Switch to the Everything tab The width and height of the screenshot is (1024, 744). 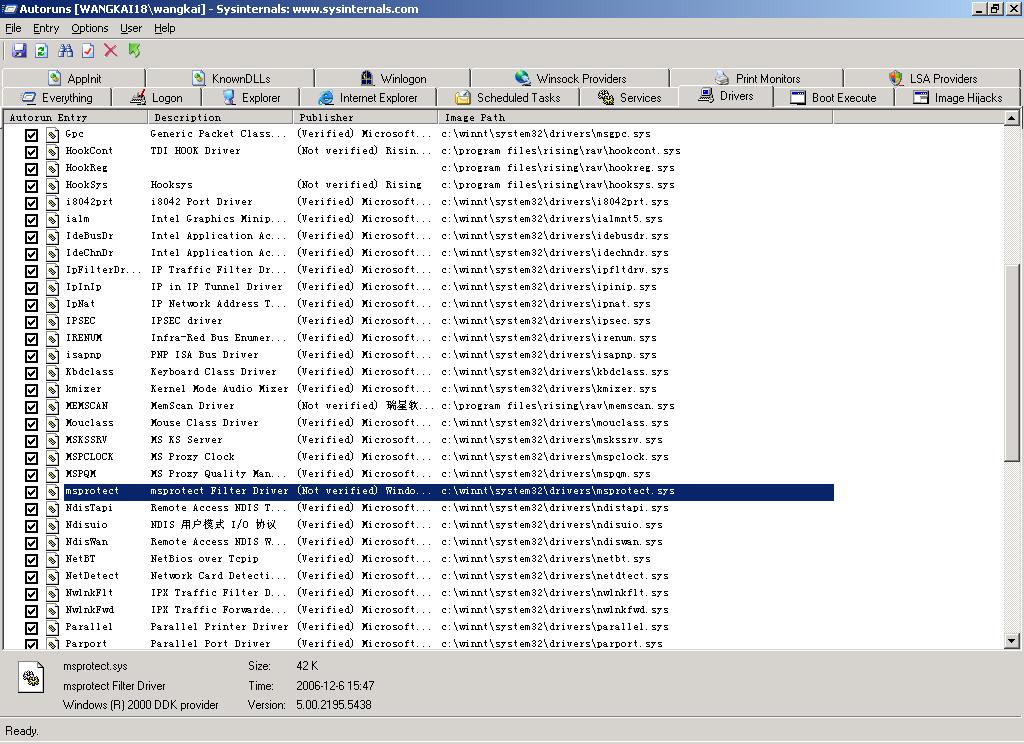(x=57, y=97)
